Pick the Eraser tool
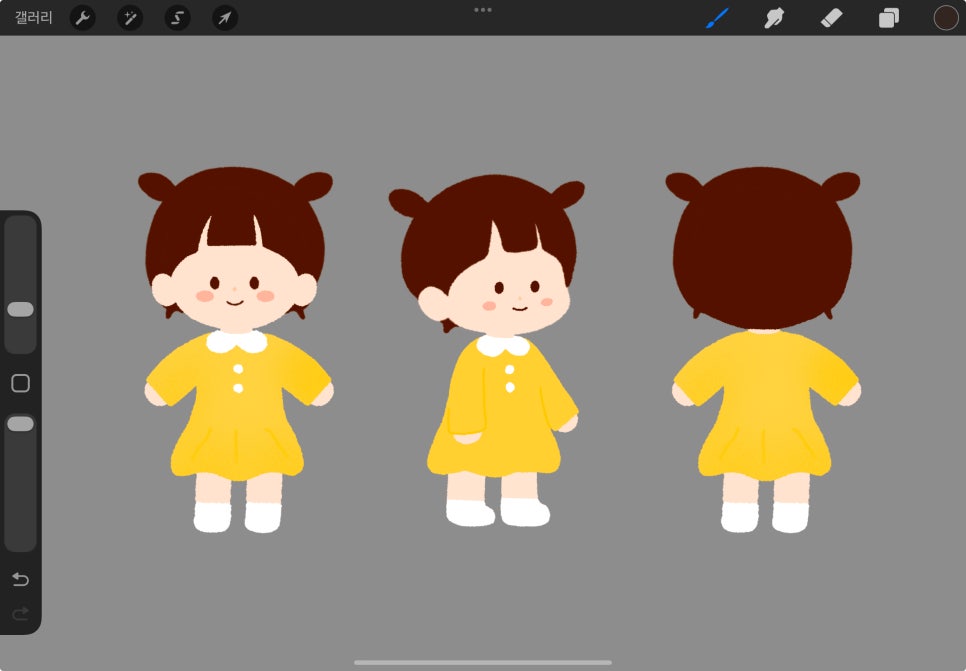Viewport: 966px width, 671px height. pyautogui.click(x=831, y=18)
